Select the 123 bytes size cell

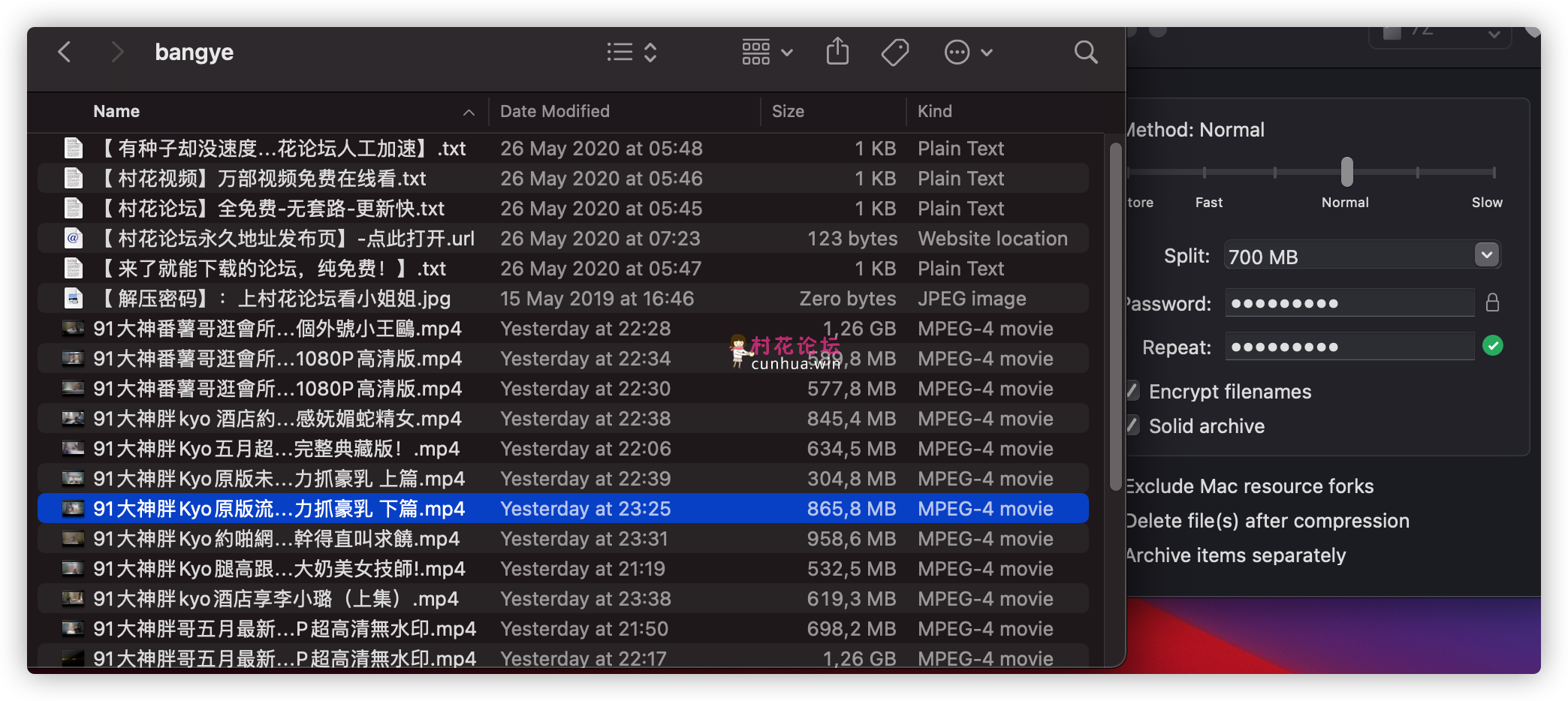coord(852,239)
